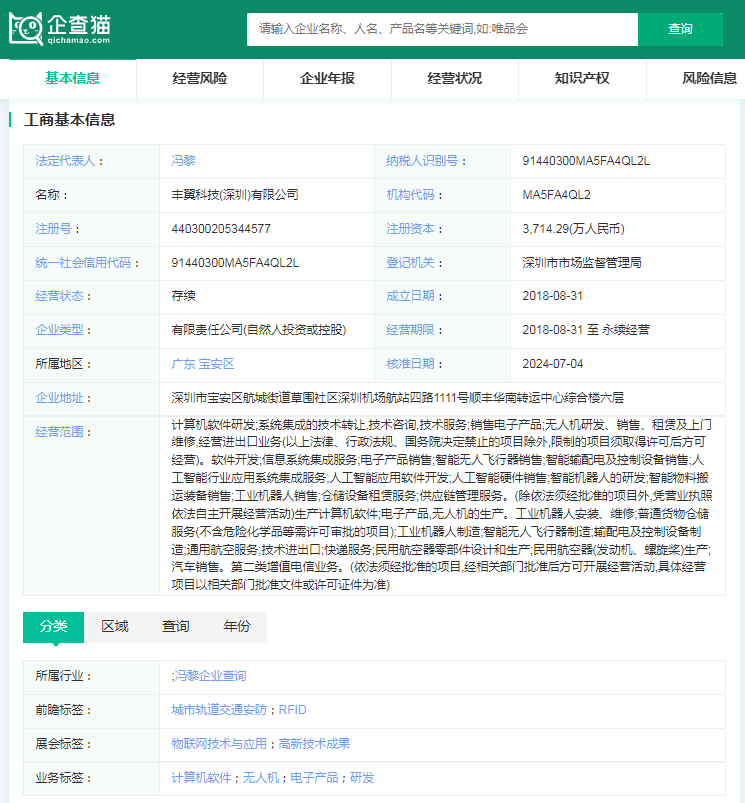Click registered capital 3,714.29(万人民币)
The image size is (745, 803).
(x=573, y=228)
